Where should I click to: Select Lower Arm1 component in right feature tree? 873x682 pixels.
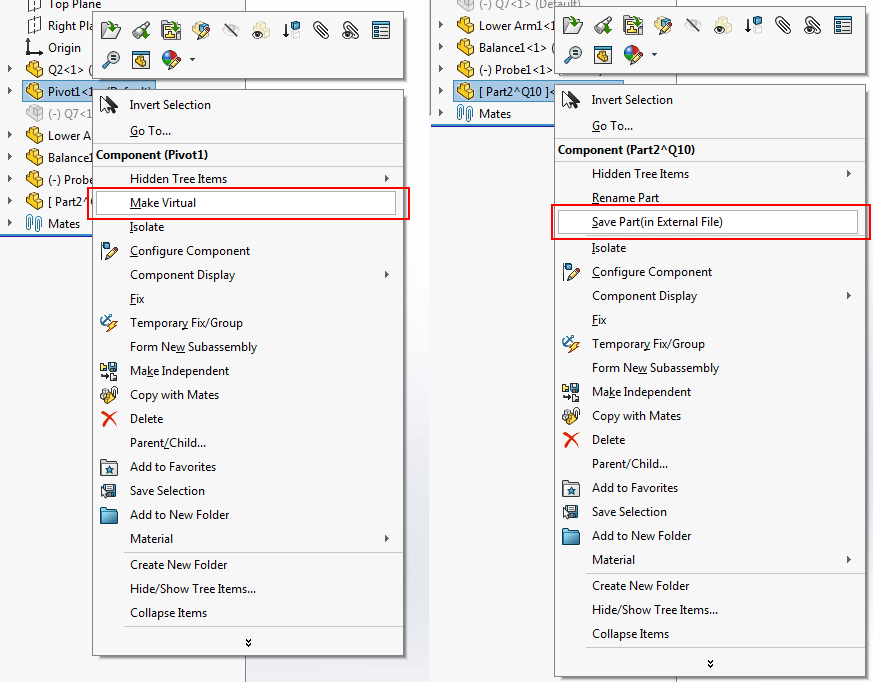pyautogui.click(x=509, y=26)
